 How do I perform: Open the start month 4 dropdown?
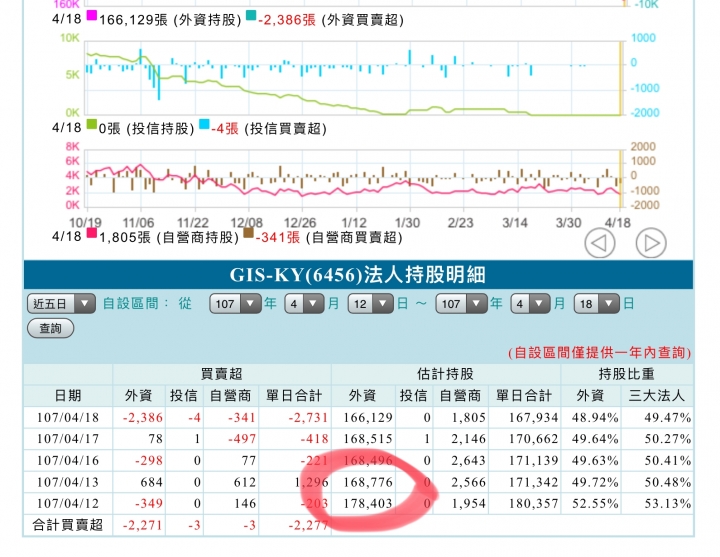[x=304, y=304]
